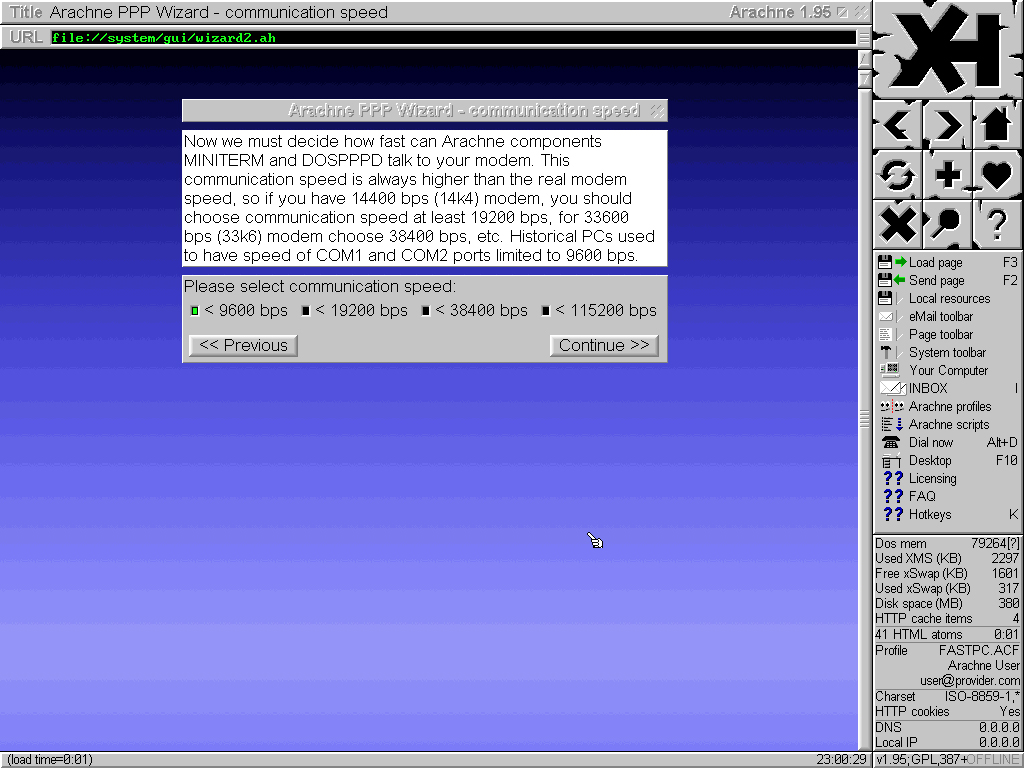Screen dimensions: 1024x768
Task: Click the Your Computer link text
Action: pyautogui.click(x=948, y=370)
